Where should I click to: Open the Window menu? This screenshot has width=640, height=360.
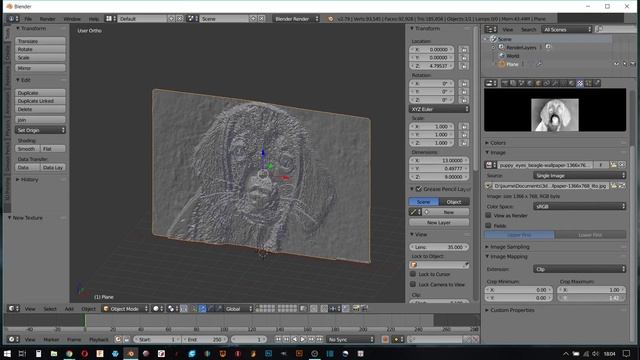(72, 19)
